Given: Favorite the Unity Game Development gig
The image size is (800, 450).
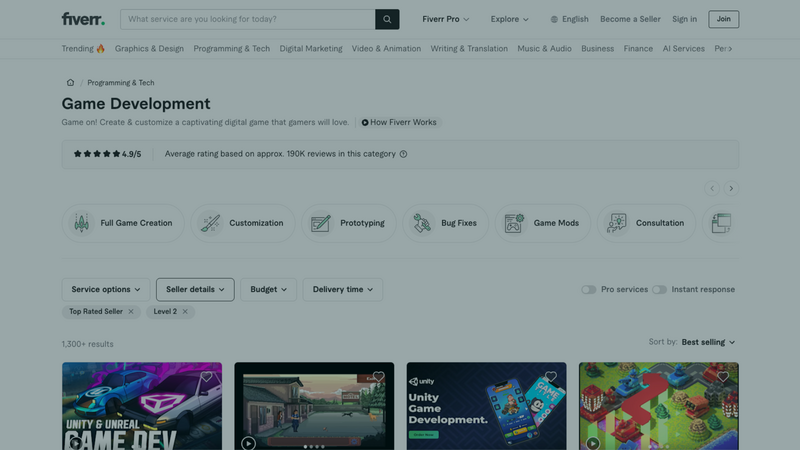Looking at the screenshot, I should coord(551,377).
